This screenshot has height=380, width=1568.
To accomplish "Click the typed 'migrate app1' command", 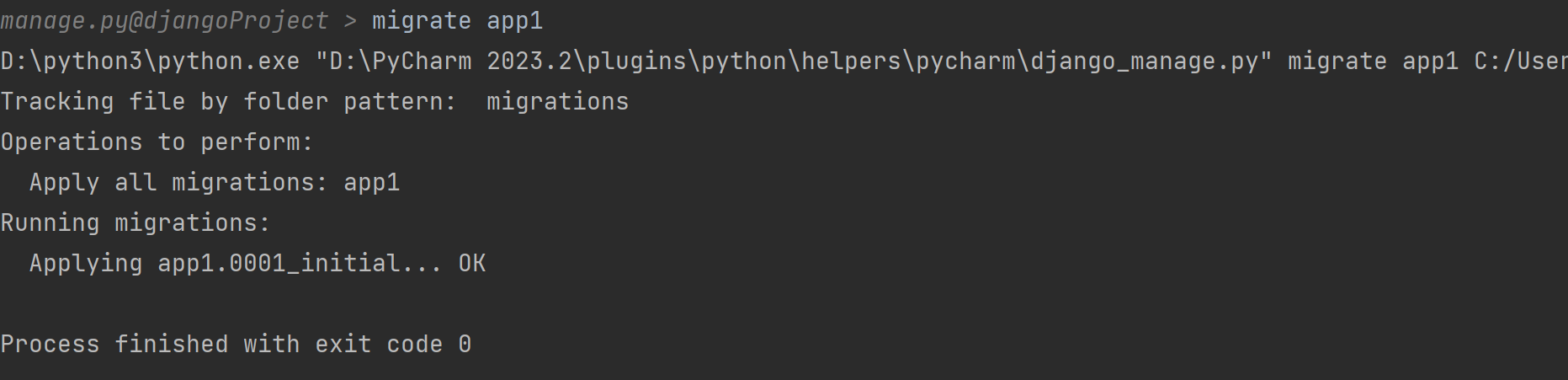I will point(458,21).
